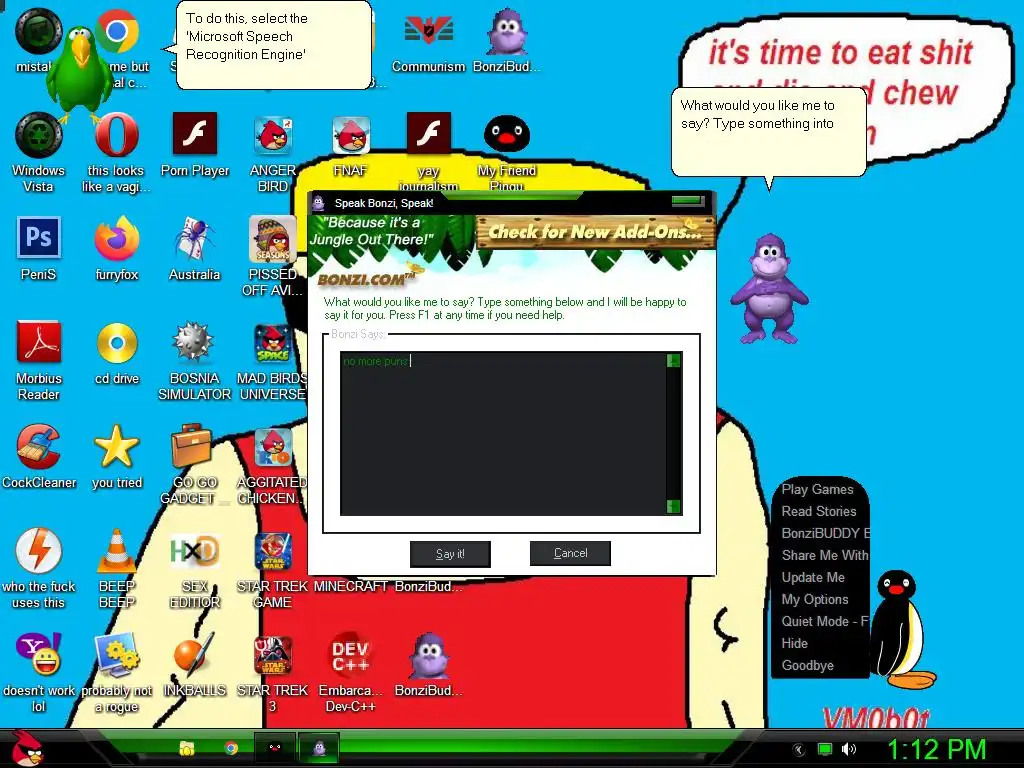The height and width of the screenshot is (768, 1024).
Task: Click the Pingu penguin character
Action: (x=901, y=630)
